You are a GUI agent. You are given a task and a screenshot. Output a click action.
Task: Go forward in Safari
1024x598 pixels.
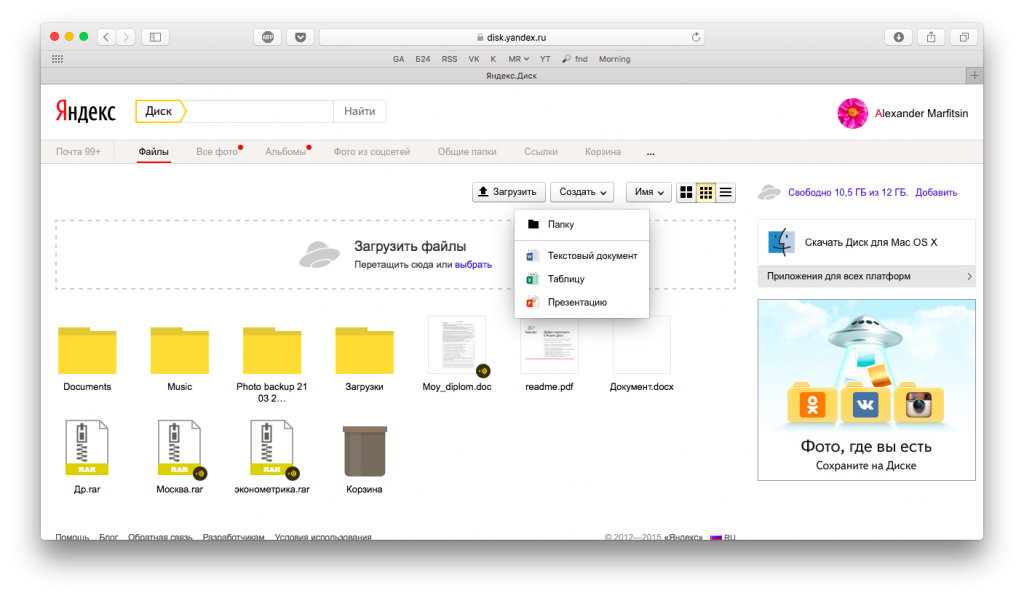126,37
